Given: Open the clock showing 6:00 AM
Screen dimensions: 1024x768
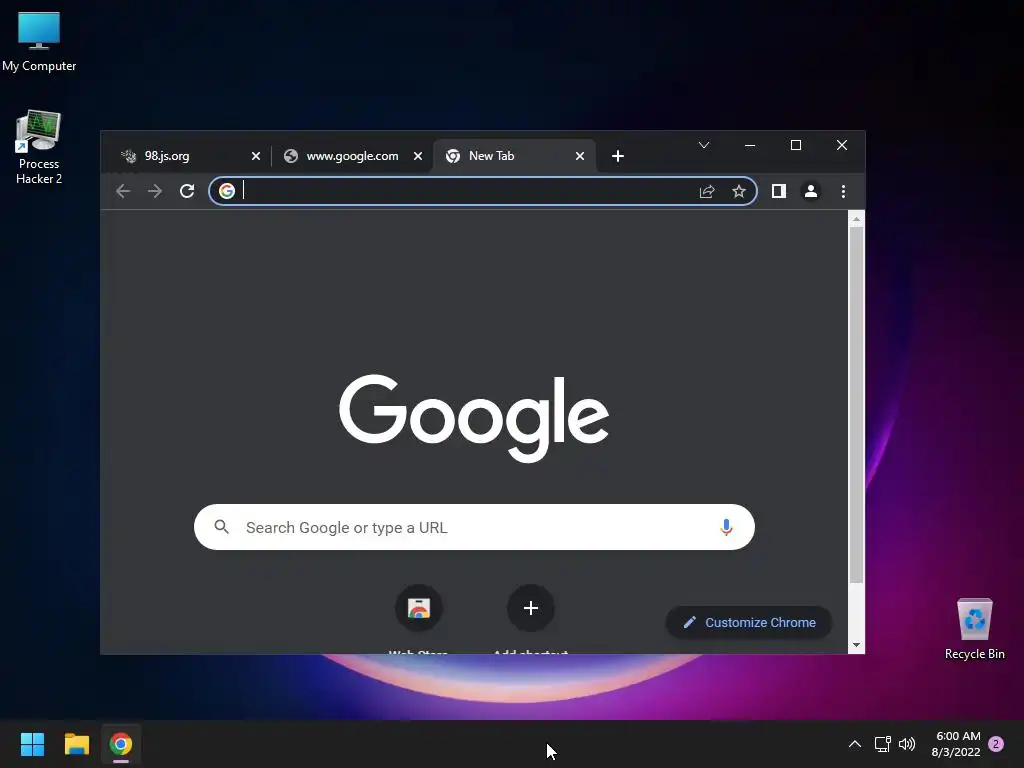Looking at the screenshot, I should pos(957,744).
